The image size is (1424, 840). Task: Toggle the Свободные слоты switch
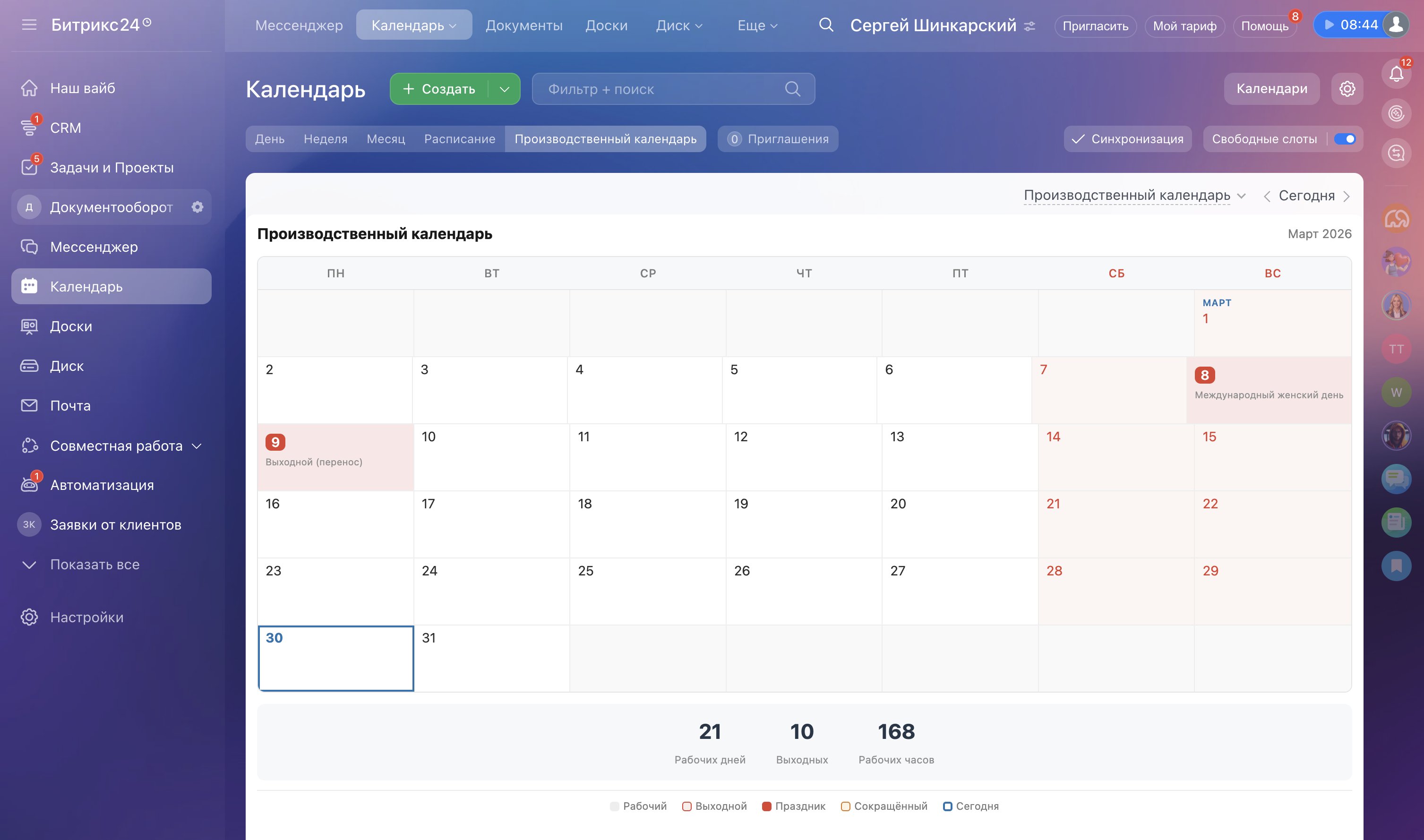(1344, 139)
